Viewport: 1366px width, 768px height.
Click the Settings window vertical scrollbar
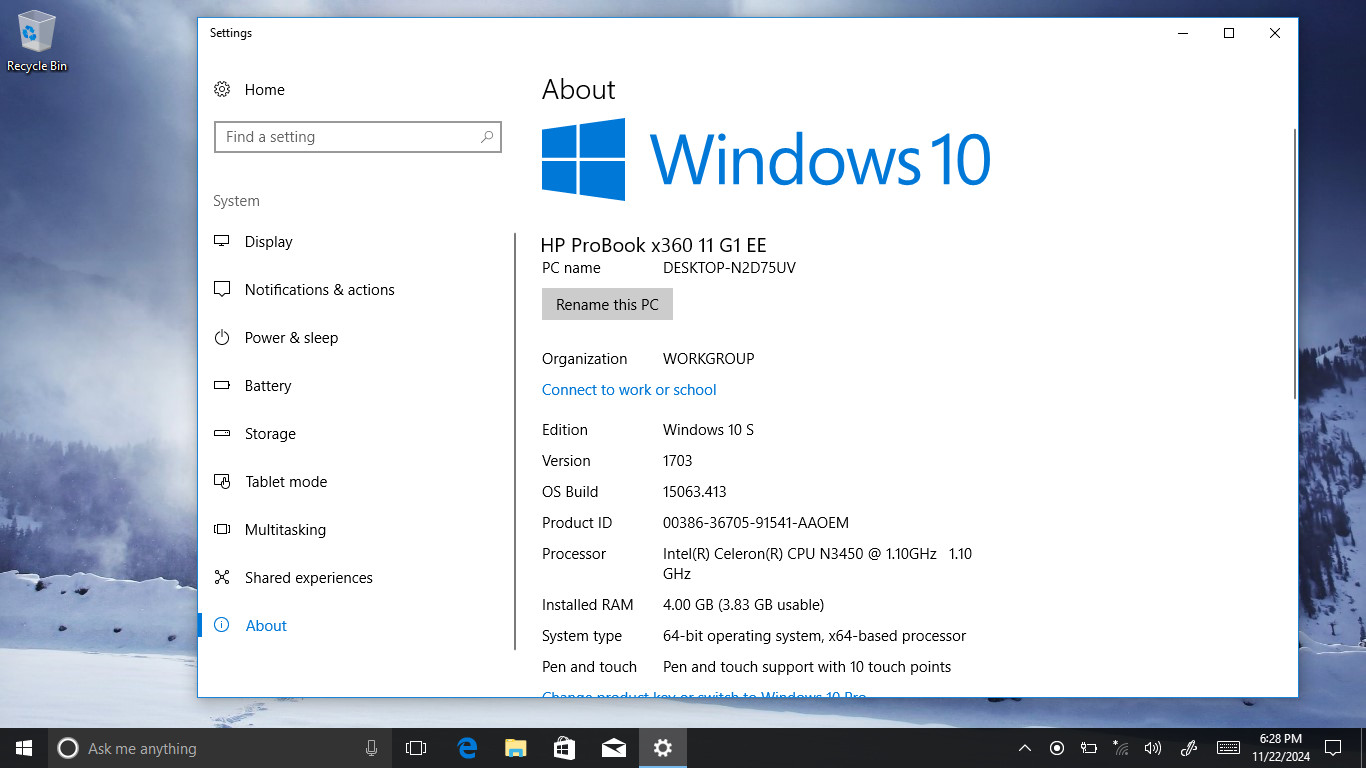[x=1295, y=263]
